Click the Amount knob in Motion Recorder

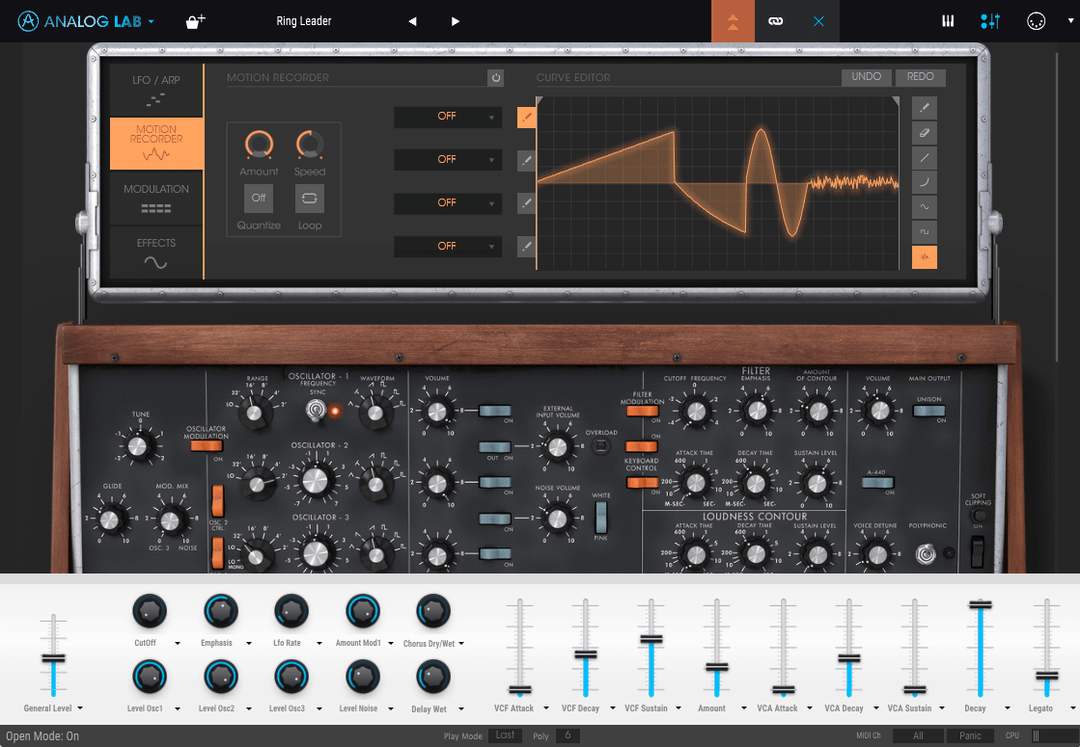click(x=259, y=145)
